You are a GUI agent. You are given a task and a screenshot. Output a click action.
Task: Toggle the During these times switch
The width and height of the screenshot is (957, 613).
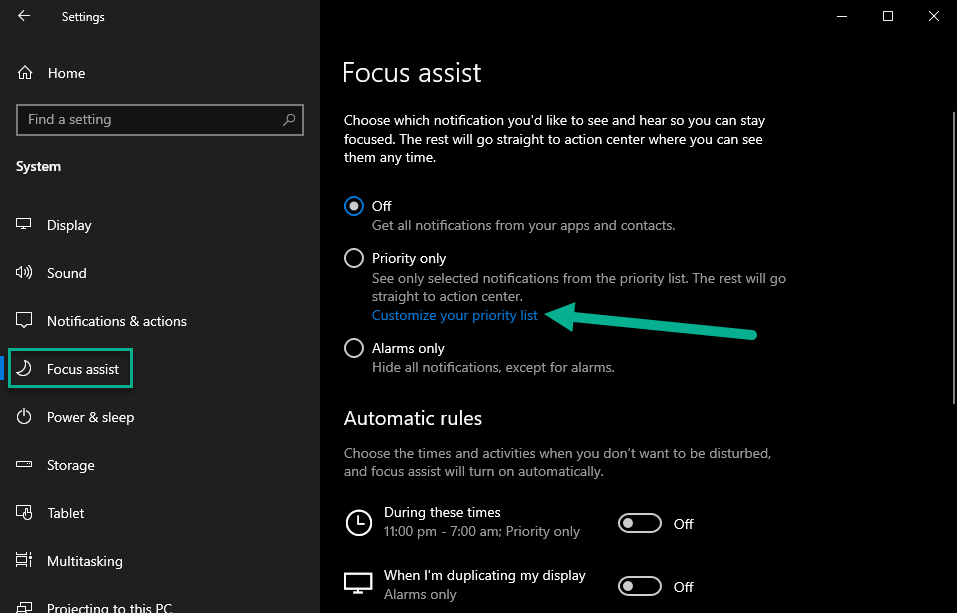[x=640, y=523]
